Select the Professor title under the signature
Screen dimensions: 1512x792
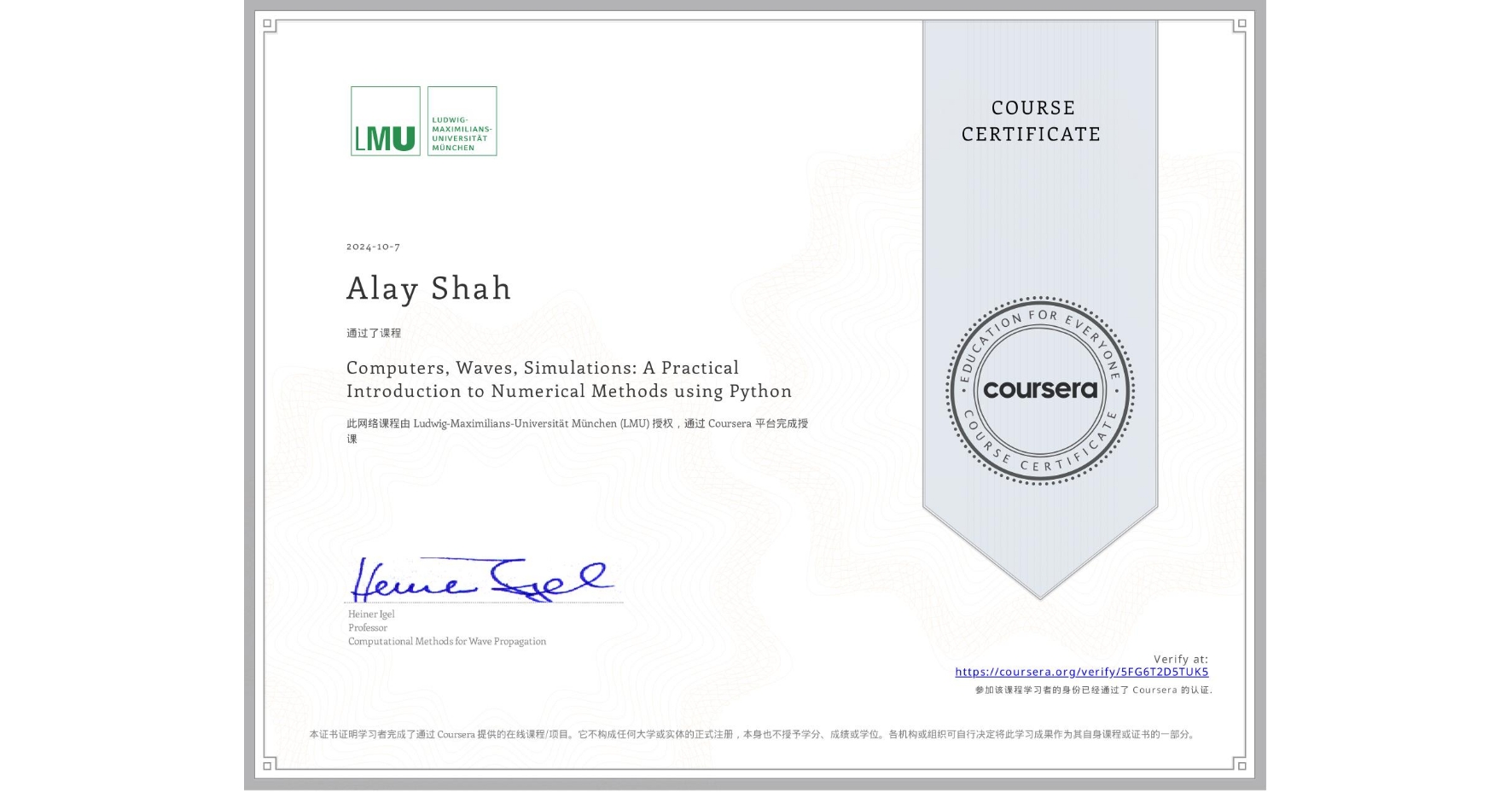click(366, 627)
